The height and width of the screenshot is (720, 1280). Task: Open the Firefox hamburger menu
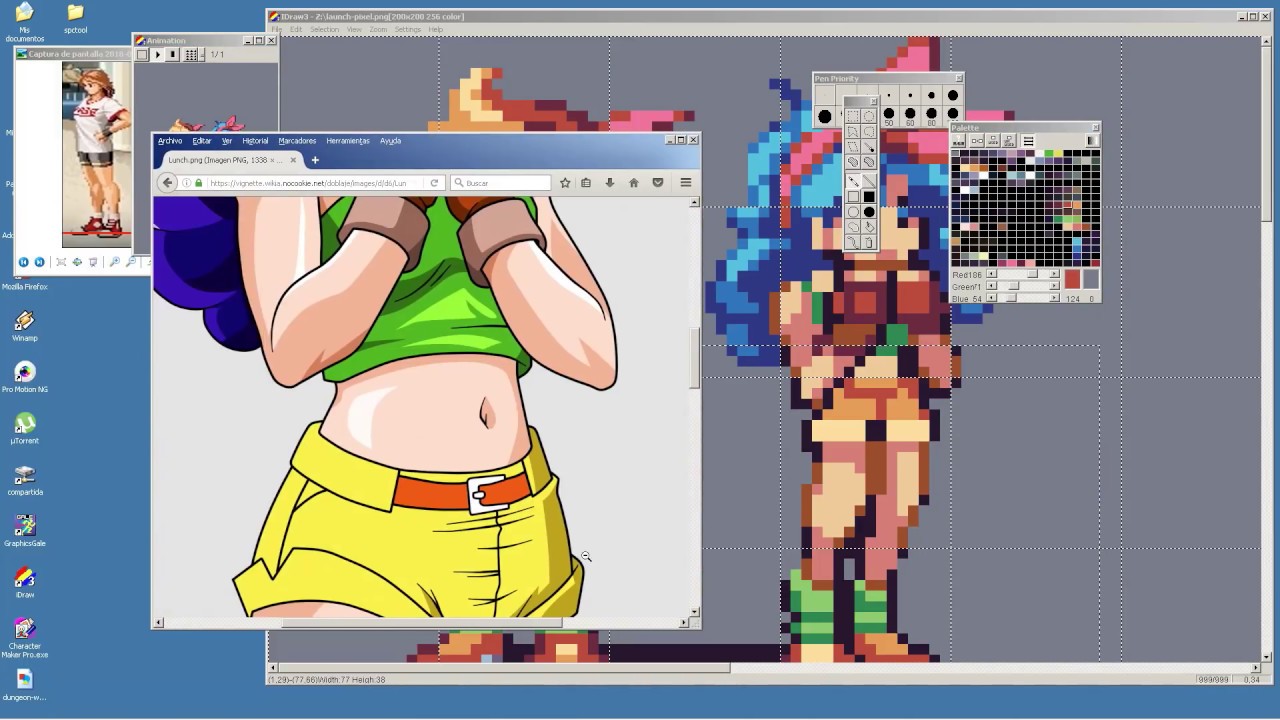click(685, 183)
